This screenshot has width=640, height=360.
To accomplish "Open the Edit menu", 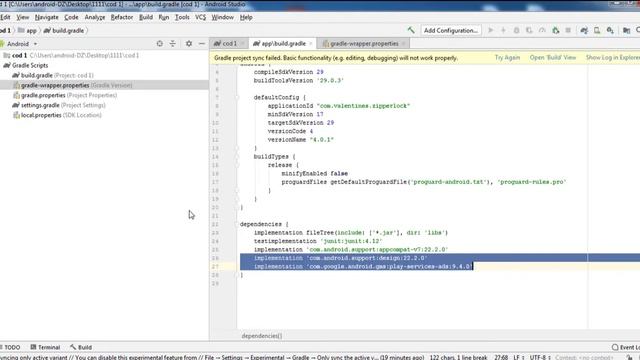I will coord(5,17).
